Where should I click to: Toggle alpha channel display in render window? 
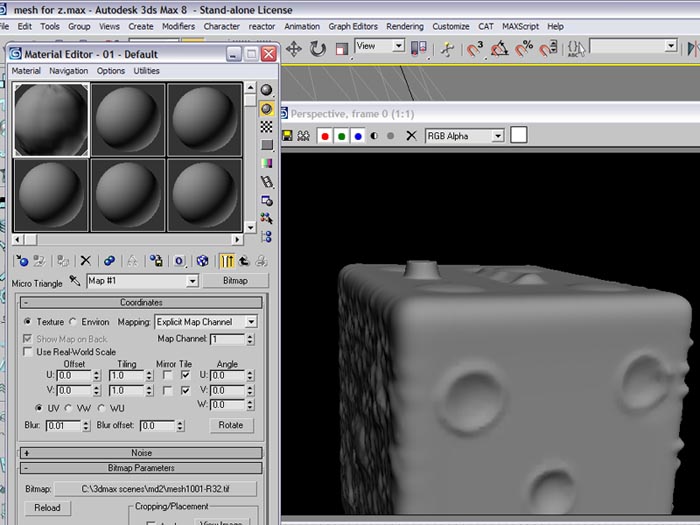pos(374,136)
